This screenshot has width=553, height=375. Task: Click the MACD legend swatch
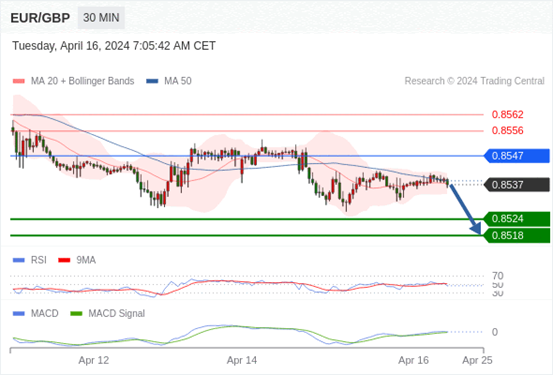[x=19, y=313]
